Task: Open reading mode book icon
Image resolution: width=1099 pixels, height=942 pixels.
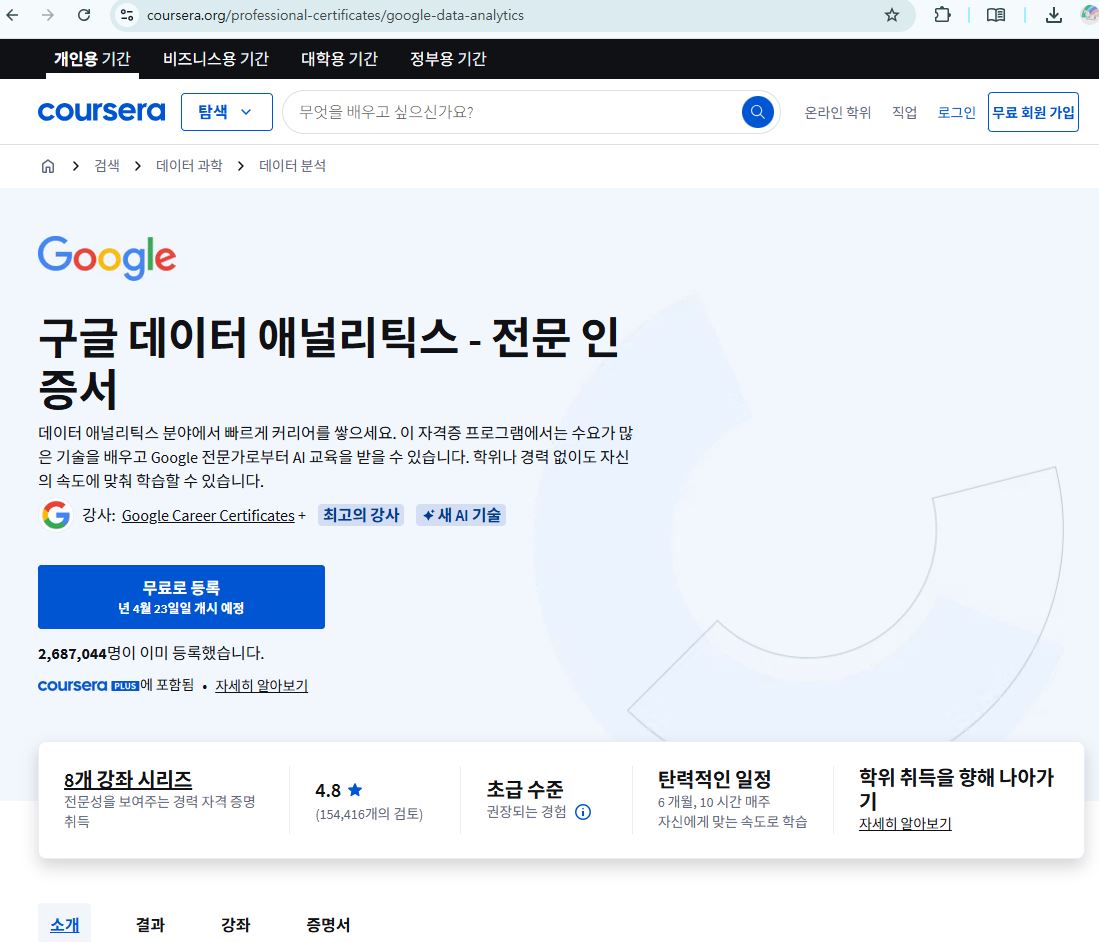Action: point(996,15)
